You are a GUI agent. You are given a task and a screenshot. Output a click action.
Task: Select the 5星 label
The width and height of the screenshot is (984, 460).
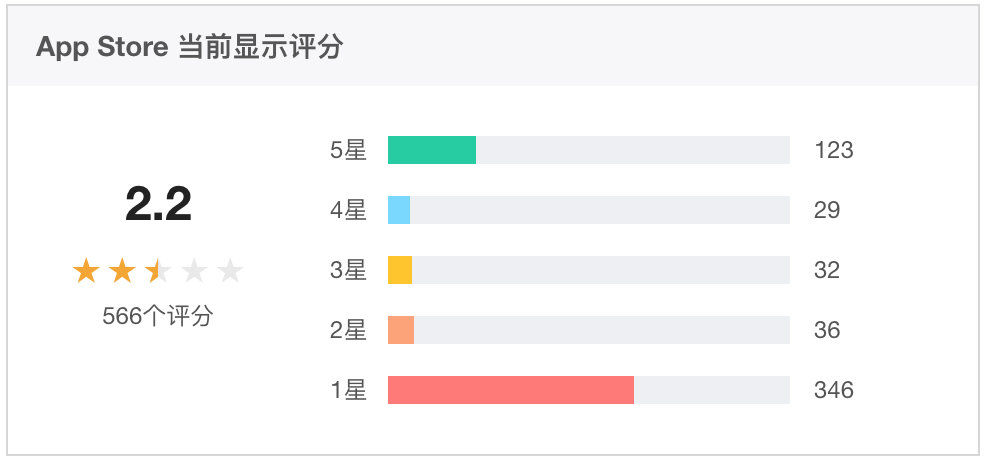coord(348,151)
